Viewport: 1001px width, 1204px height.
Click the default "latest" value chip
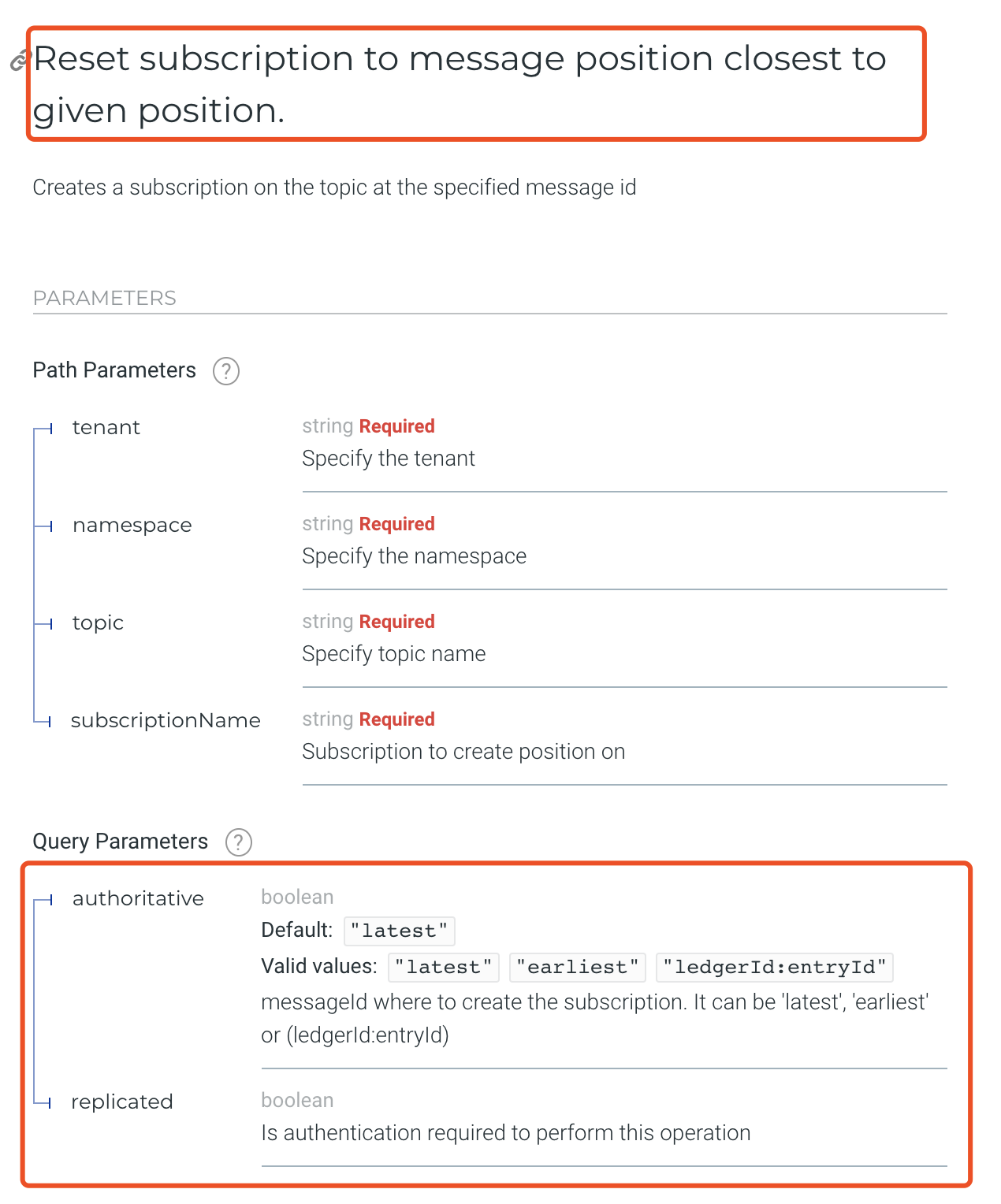pyautogui.click(x=400, y=931)
